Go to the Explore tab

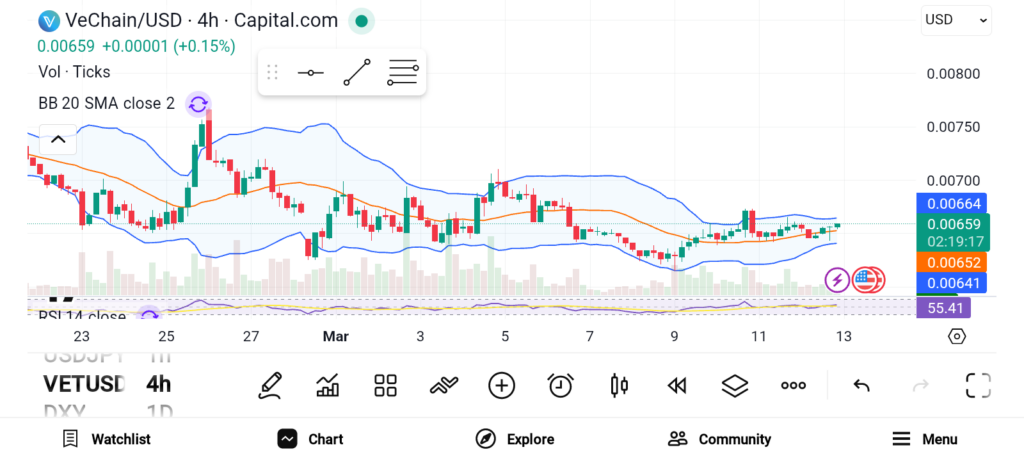pos(515,439)
